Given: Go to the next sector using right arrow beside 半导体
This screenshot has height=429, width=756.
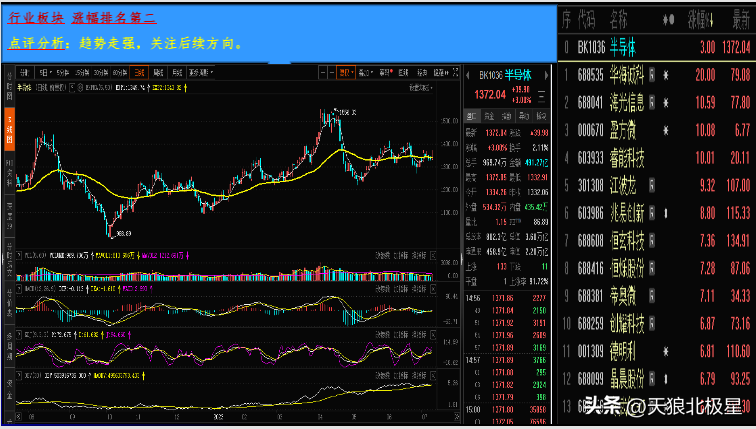Looking at the screenshot, I should (x=546, y=76).
